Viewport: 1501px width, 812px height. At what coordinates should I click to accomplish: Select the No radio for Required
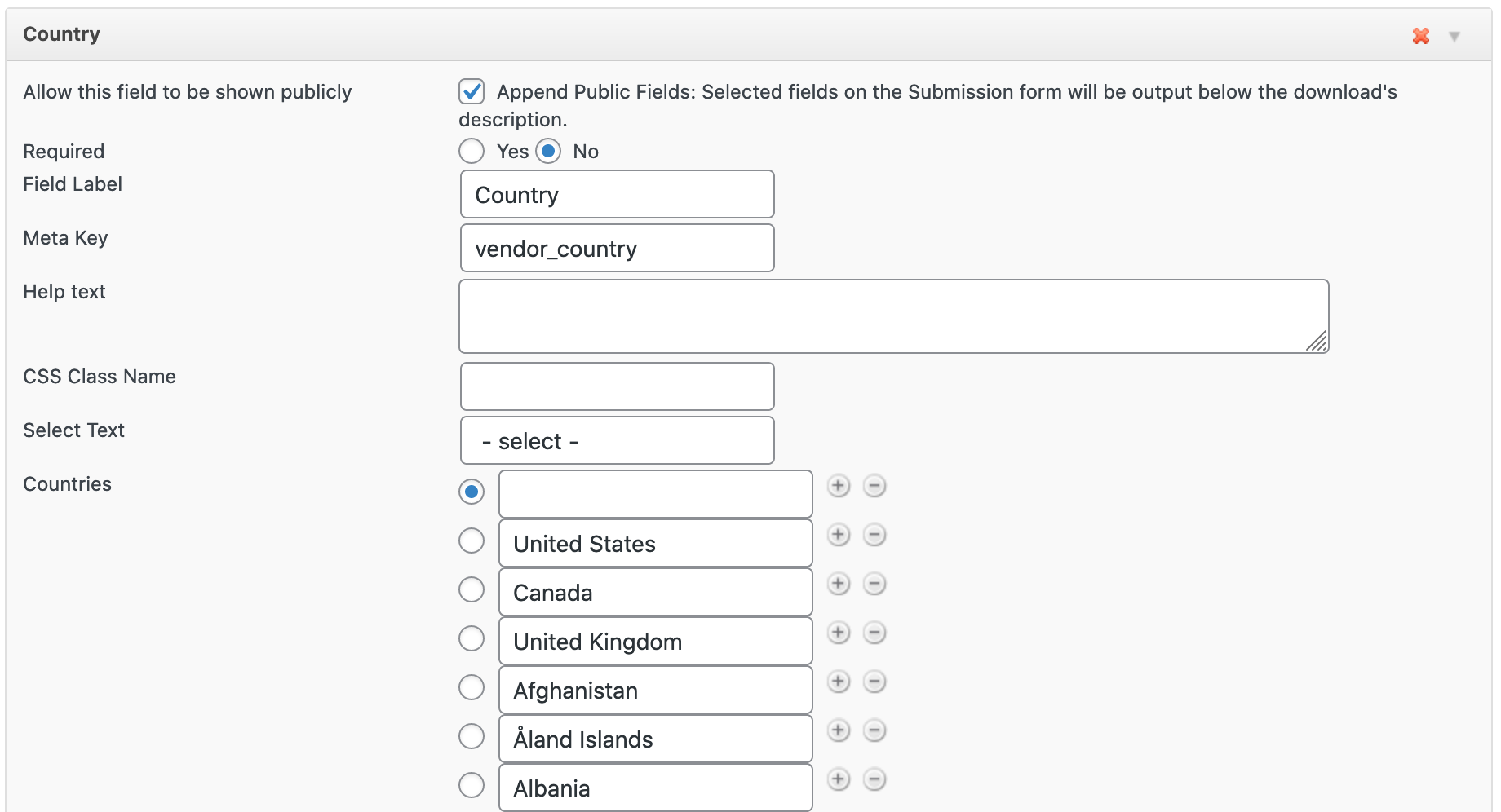(x=548, y=151)
